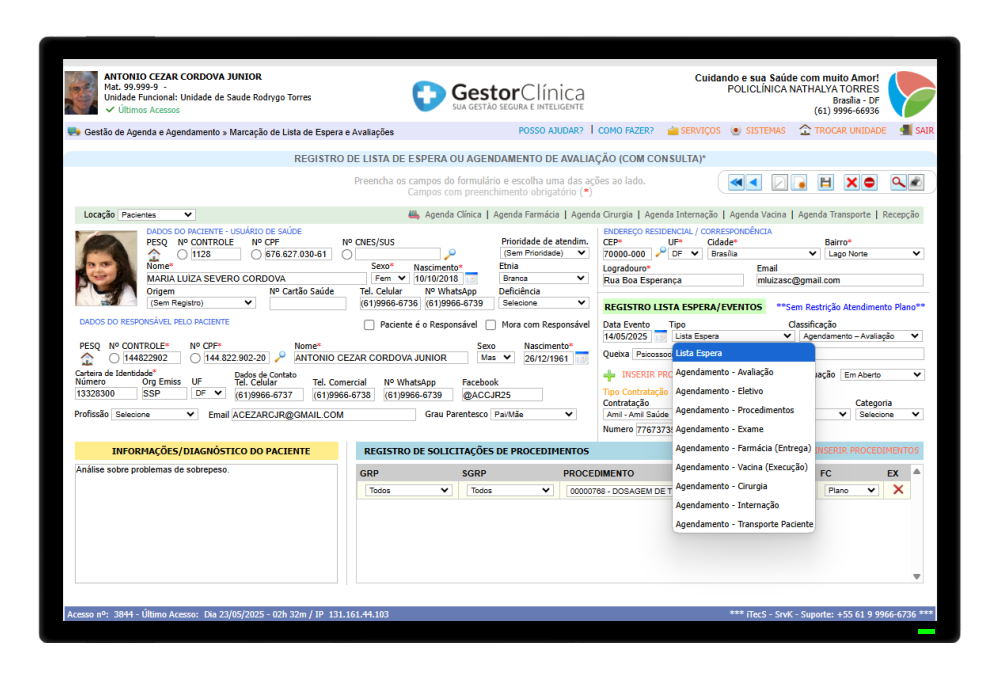Open the Agenda Farmácia link
The image size is (1000, 680).
pos(526,215)
